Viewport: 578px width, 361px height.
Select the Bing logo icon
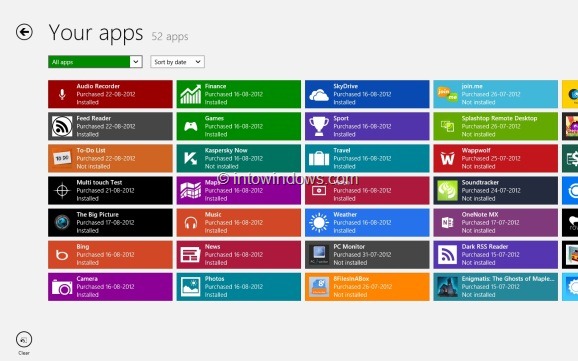(x=62, y=255)
